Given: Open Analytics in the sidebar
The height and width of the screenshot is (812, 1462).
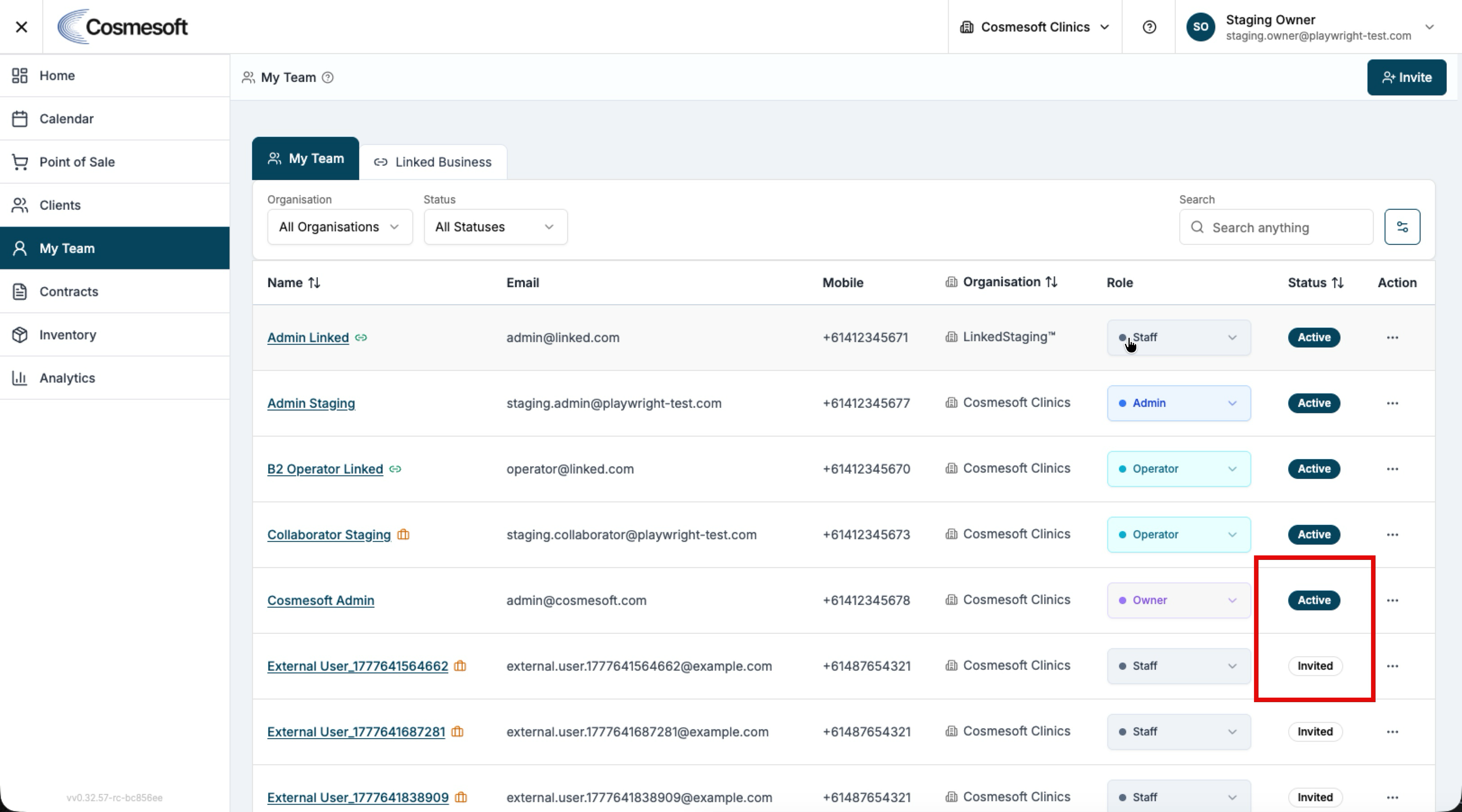Looking at the screenshot, I should tap(115, 378).
